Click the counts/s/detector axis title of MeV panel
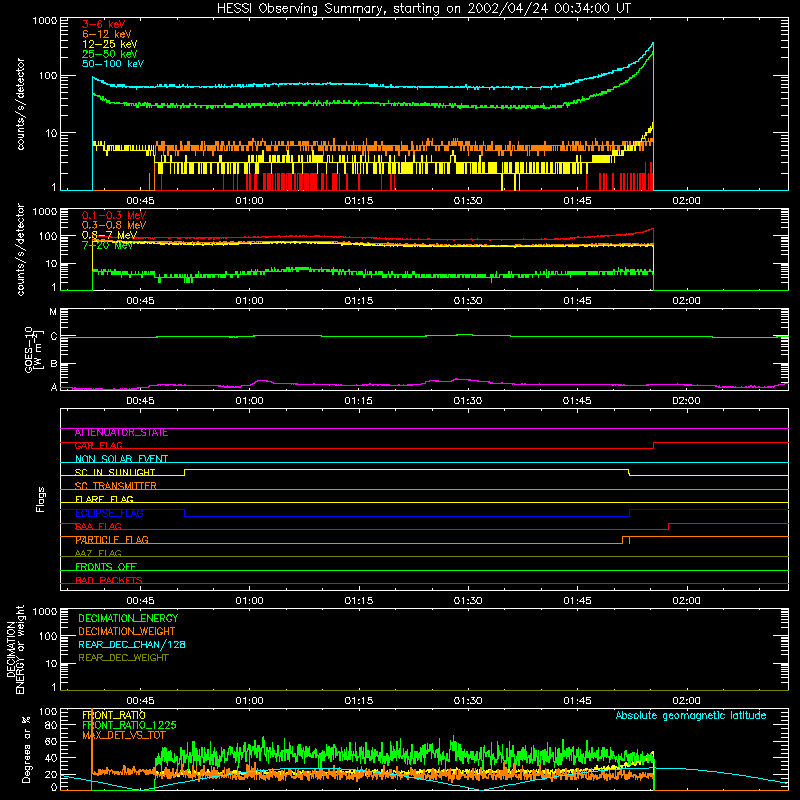 [x=20, y=250]
